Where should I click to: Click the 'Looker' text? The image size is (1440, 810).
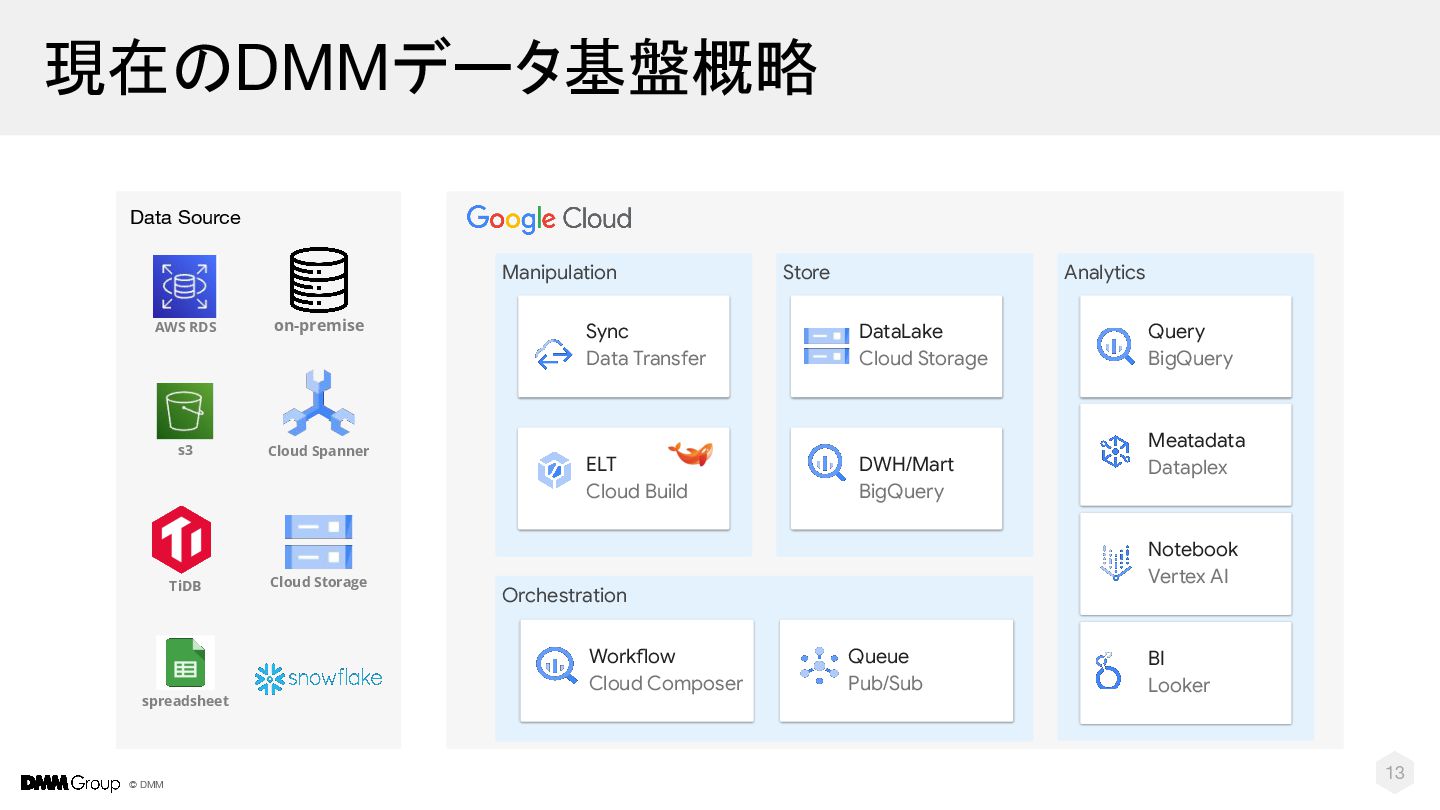tap(1179, 685)
